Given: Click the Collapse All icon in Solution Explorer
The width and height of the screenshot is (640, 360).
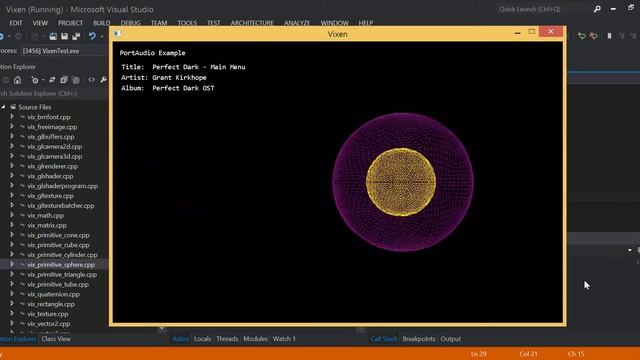Looking at the screenshot, I should [x=64, y=80].
